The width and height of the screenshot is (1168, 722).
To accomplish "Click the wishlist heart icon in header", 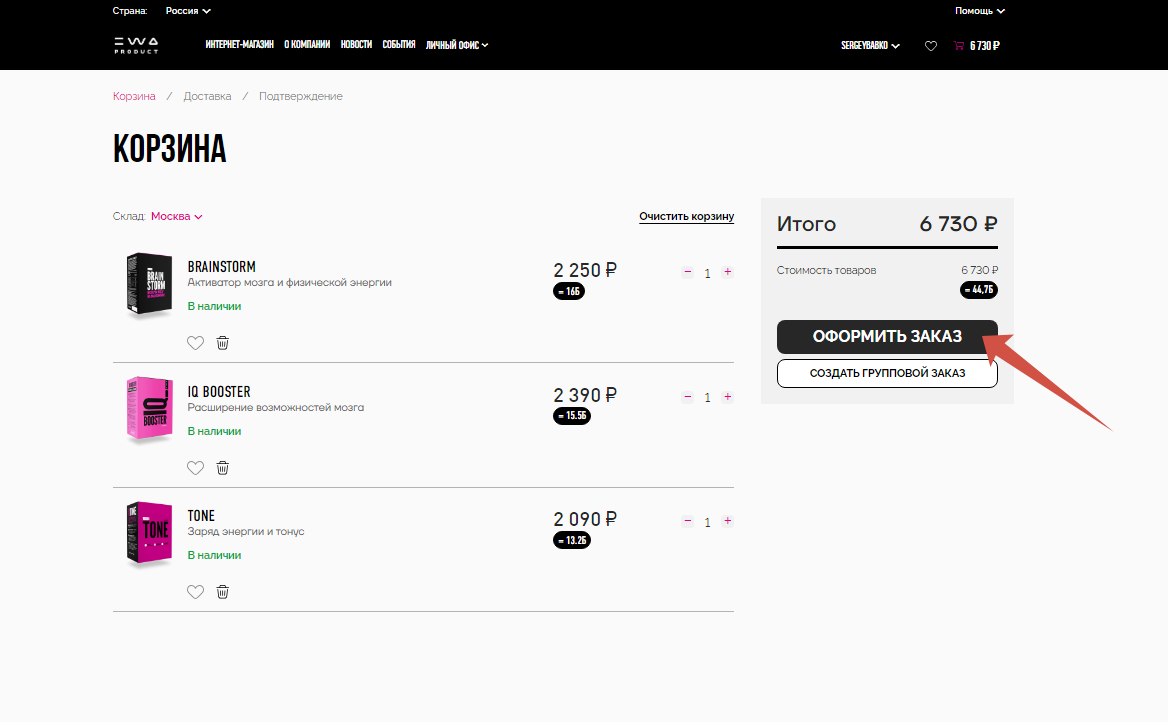I will click(931, 46).
